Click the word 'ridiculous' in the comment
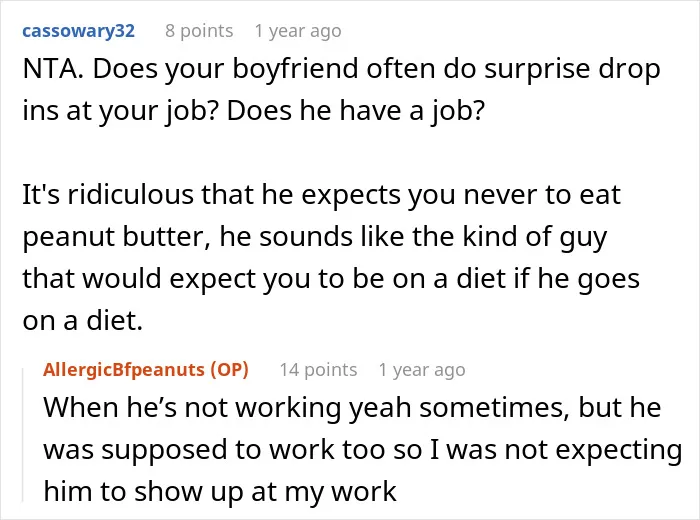The width and height of the screenshot is (700, 520). pos(131,195)
